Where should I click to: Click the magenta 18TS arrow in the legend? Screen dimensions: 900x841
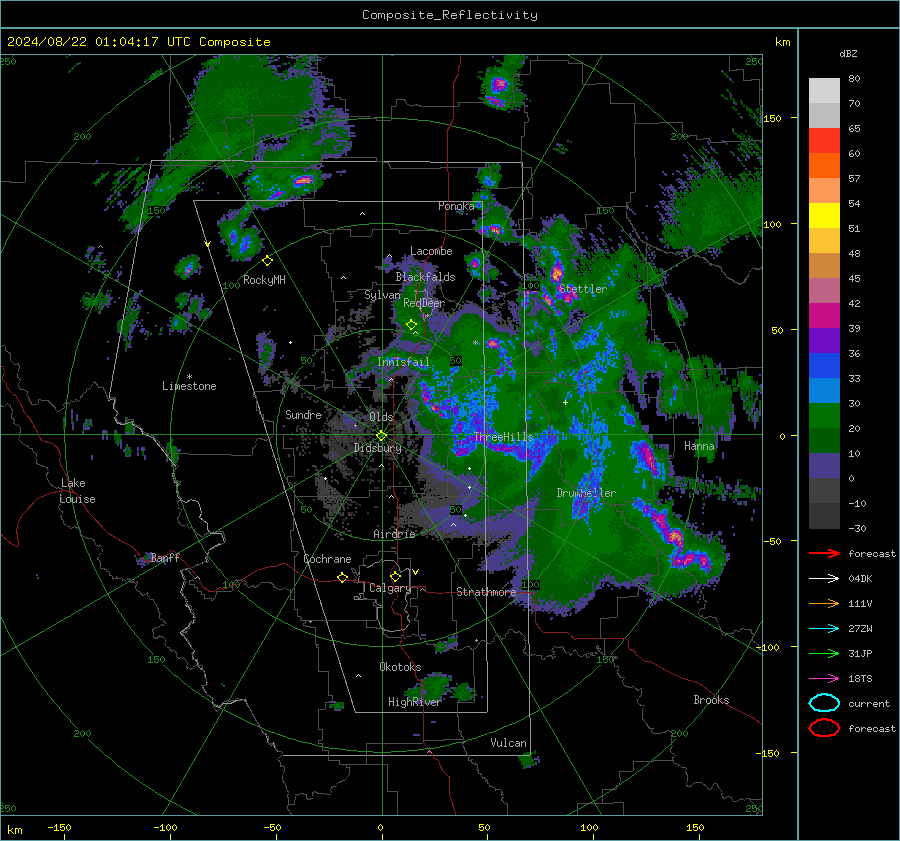pos(824,679)
